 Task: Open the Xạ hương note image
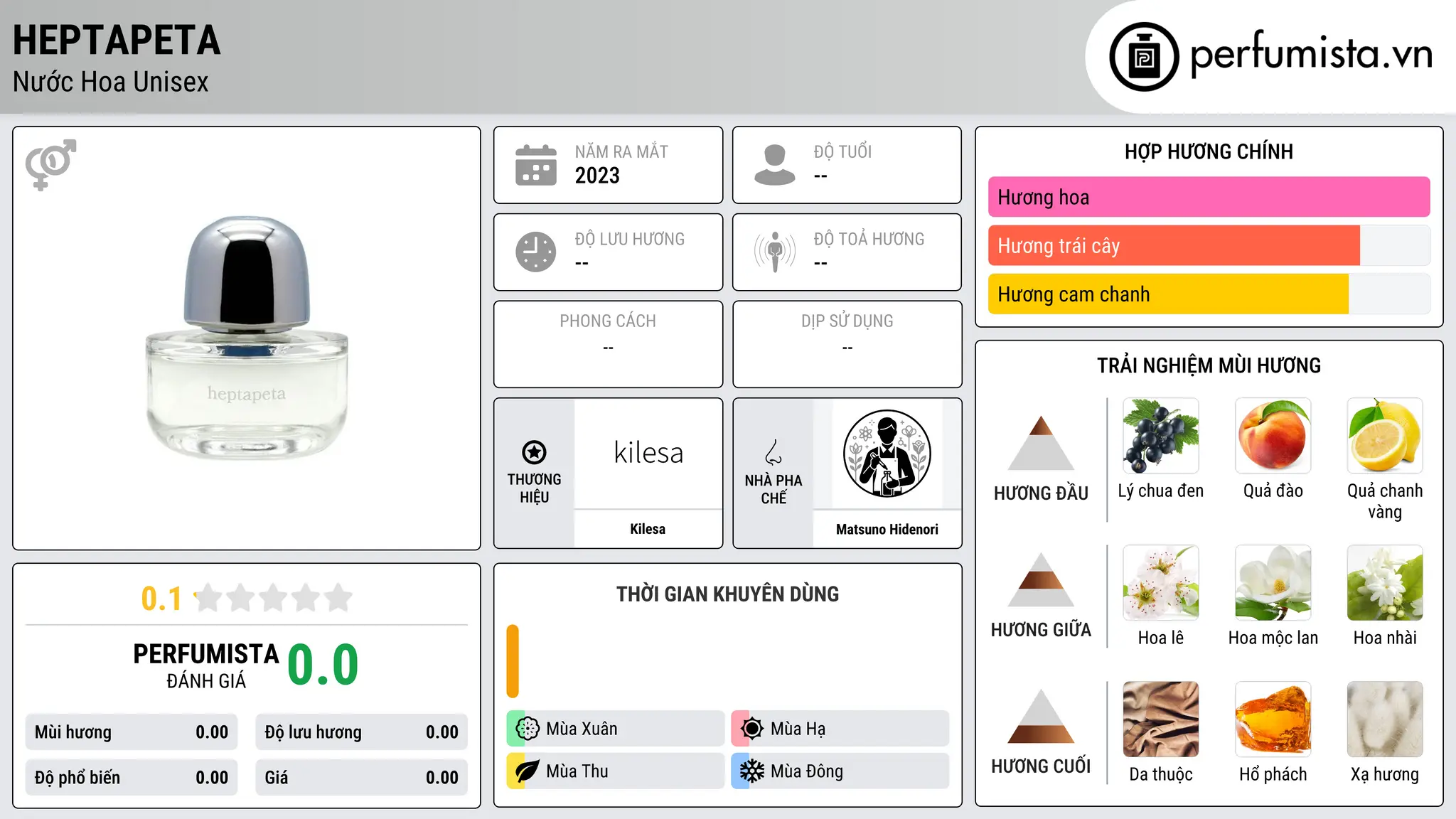tap(1385, 719)
